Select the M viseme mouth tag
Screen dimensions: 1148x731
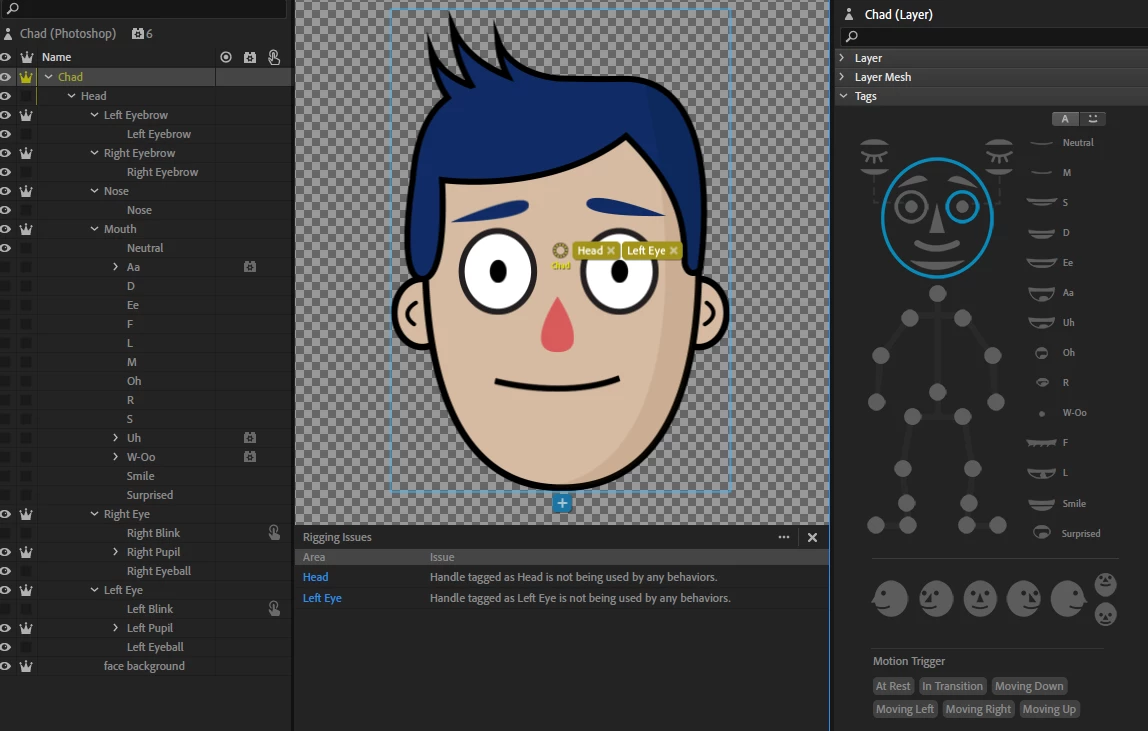pos(1041,173)
